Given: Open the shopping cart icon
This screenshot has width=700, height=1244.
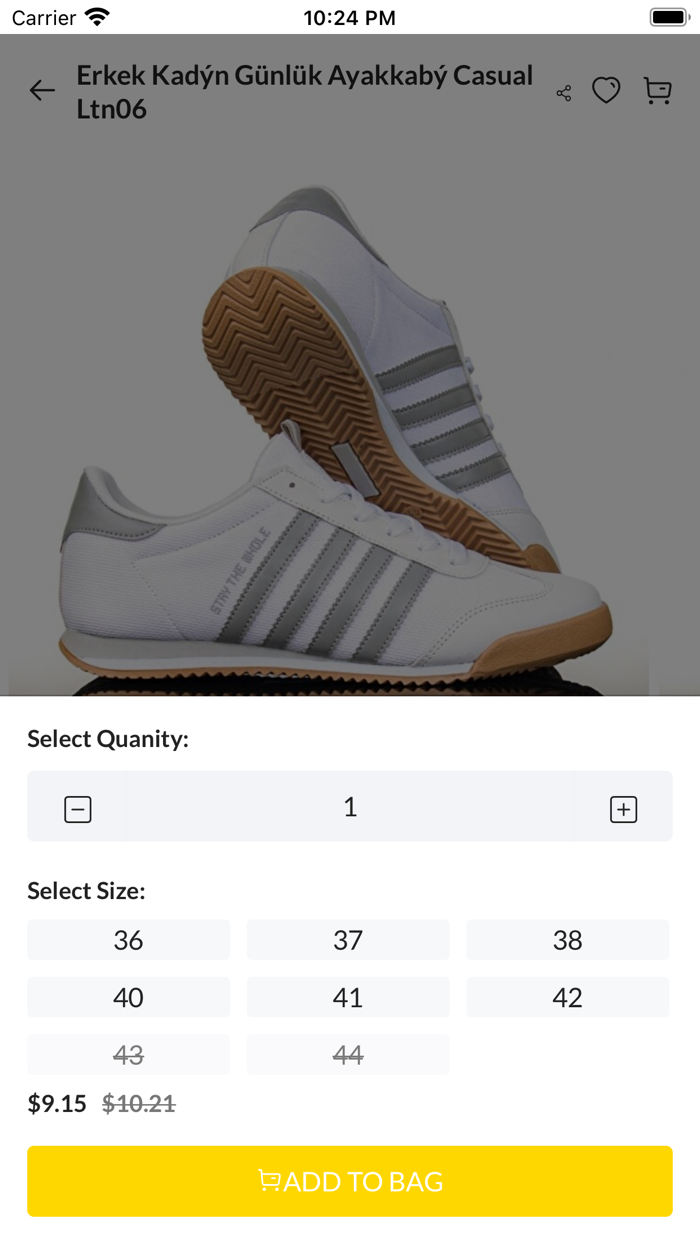Looking at the screenshot, I should point(657,91).
